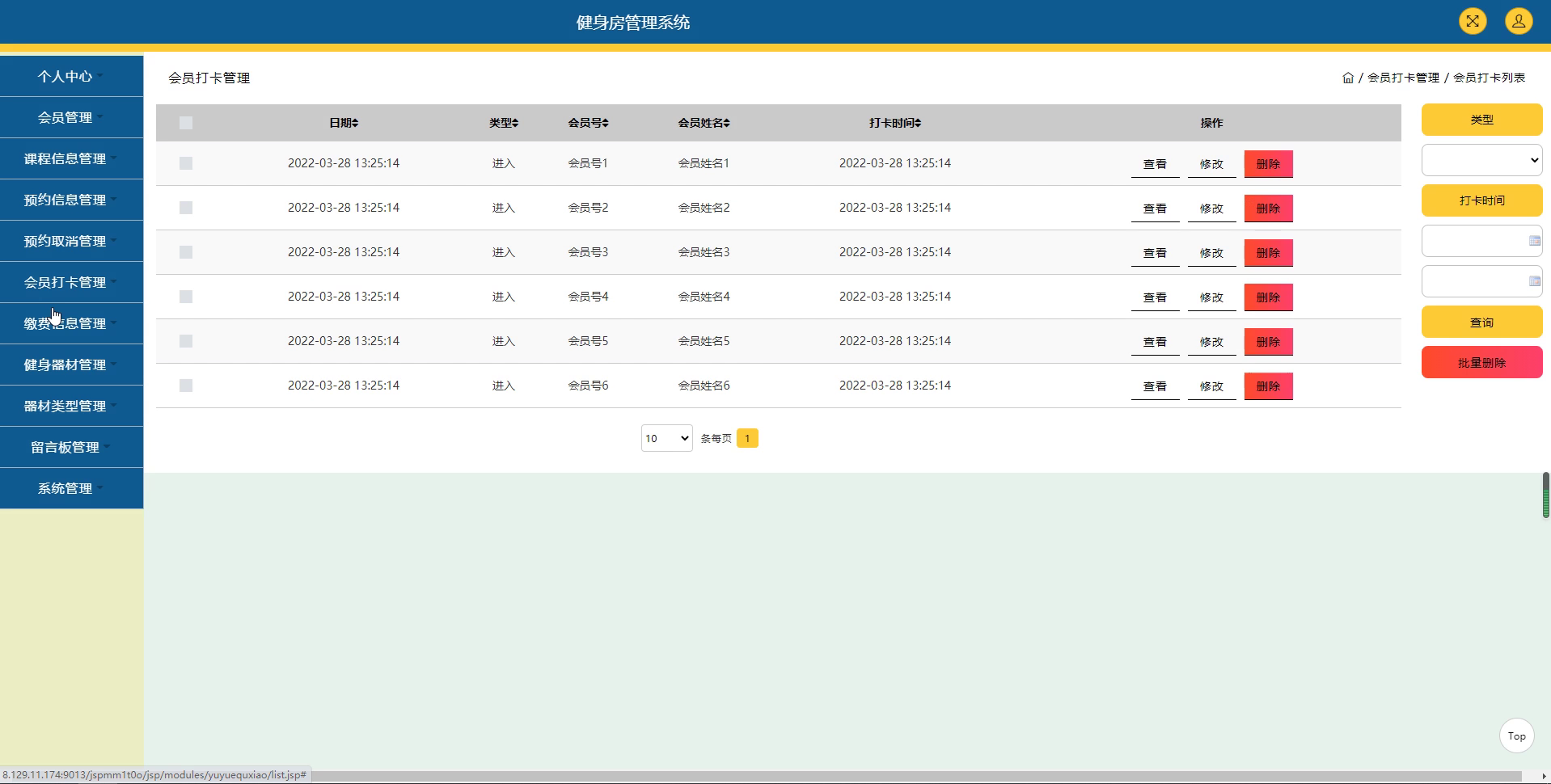
Task: View 会员号3 row via 查看
Action: [x=1155, y=253]
